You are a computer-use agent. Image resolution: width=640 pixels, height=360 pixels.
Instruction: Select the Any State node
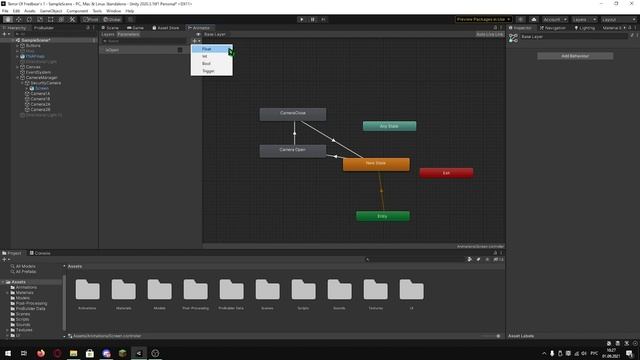389,126
